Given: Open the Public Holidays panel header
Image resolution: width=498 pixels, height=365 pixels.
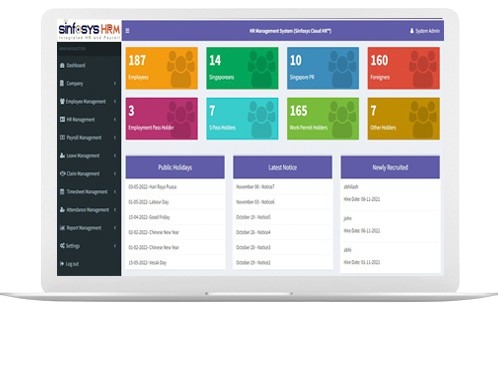Looking at the screenshot, I should tap(175, 167).
